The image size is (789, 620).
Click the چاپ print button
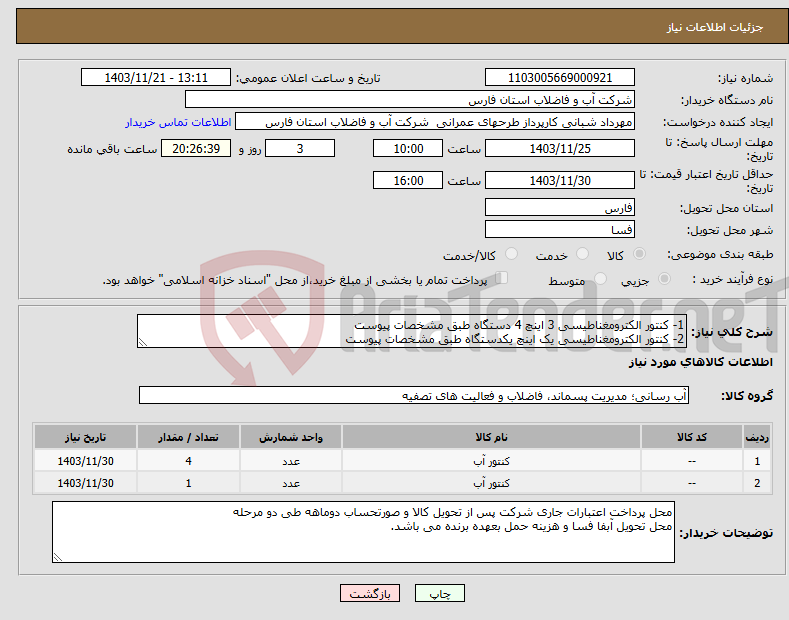(440, 593)
